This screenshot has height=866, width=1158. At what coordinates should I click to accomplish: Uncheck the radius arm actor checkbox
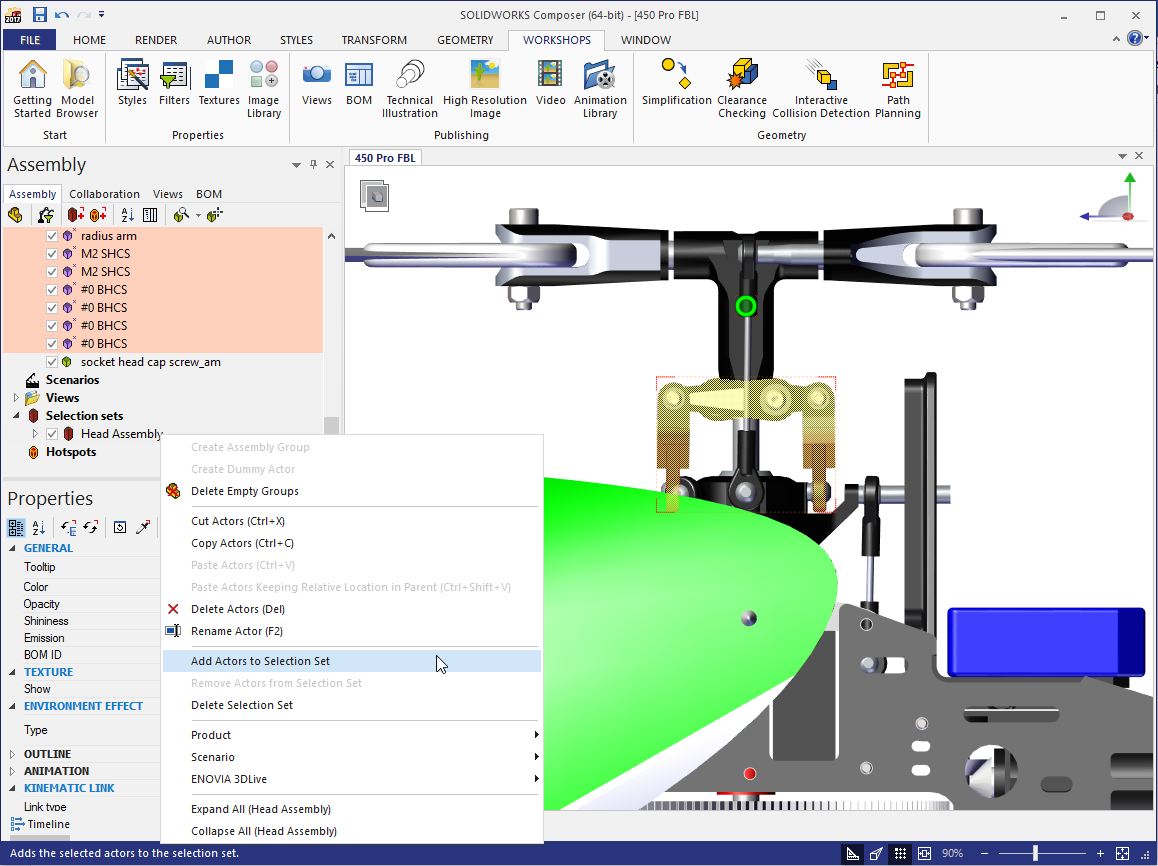coord(52,236)
